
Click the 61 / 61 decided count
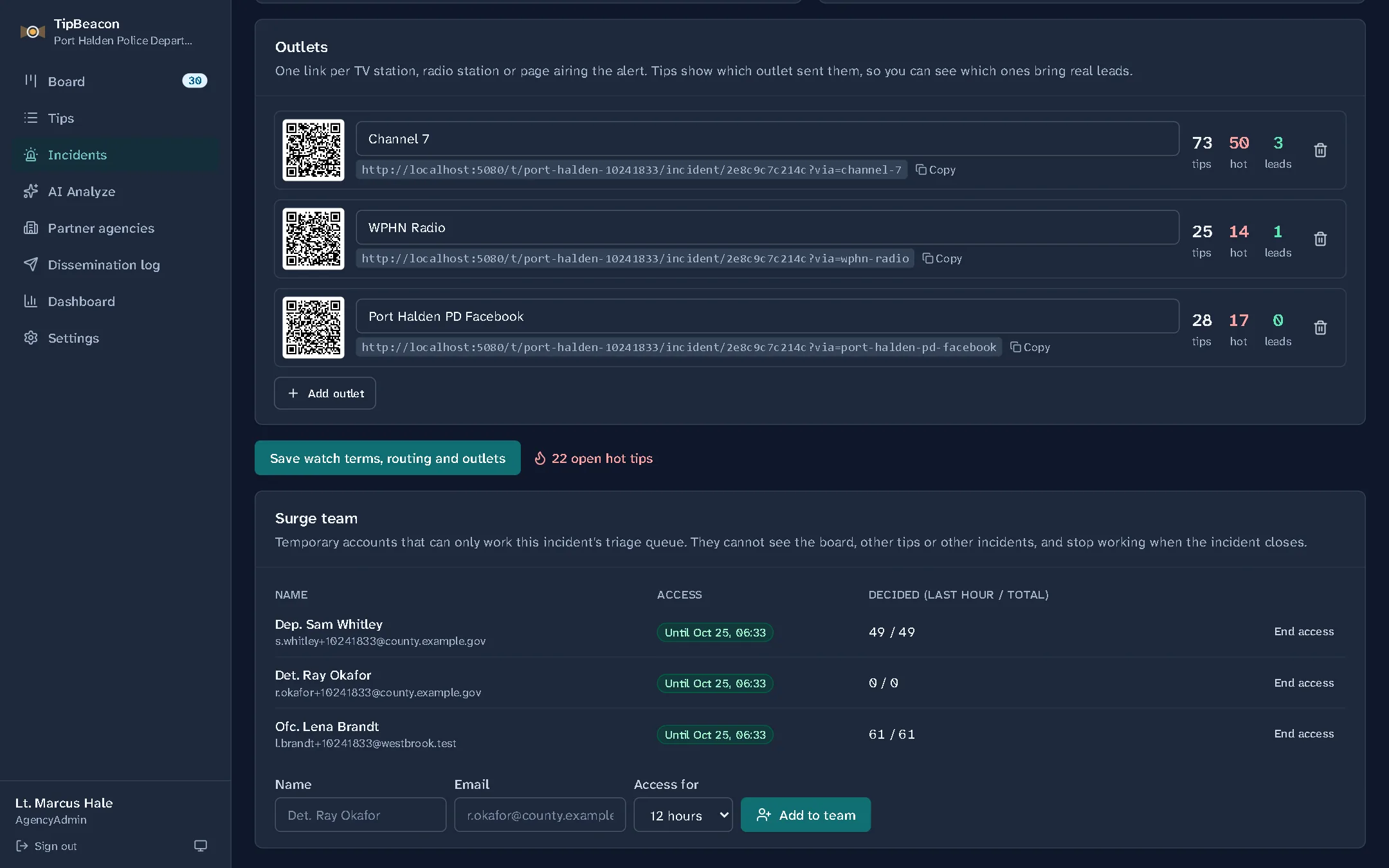click(891, 734)
